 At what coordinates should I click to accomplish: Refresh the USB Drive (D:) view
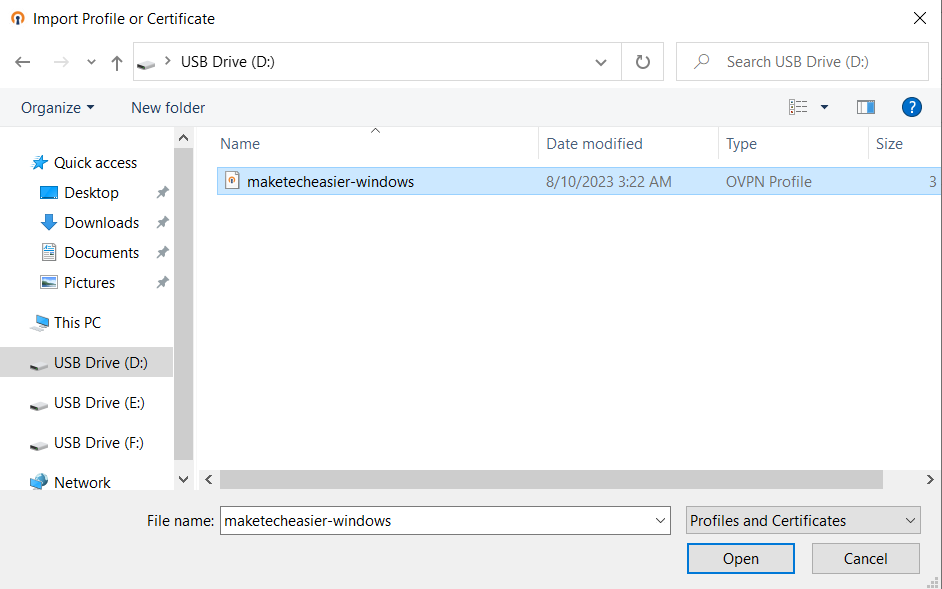point(641,61)
